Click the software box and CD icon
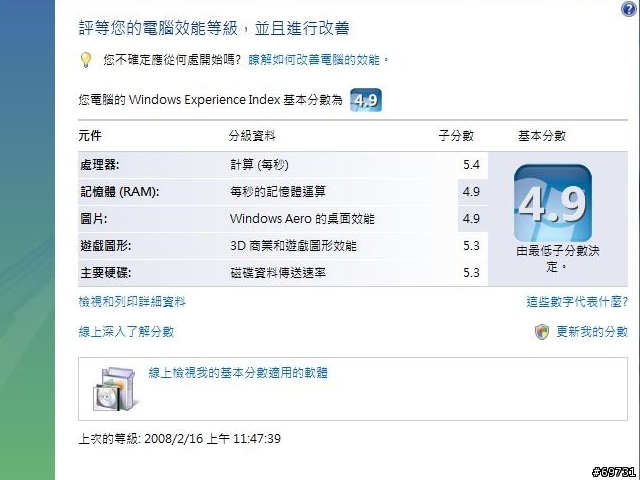640x480 pixels. click(114, 389)
